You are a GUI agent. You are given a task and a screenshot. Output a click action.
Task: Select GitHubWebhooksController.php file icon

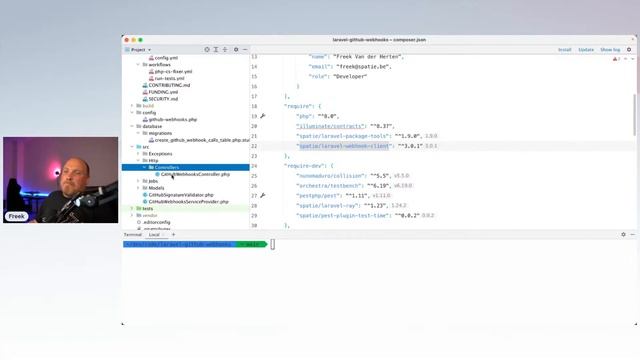click(x=157, y=174)
